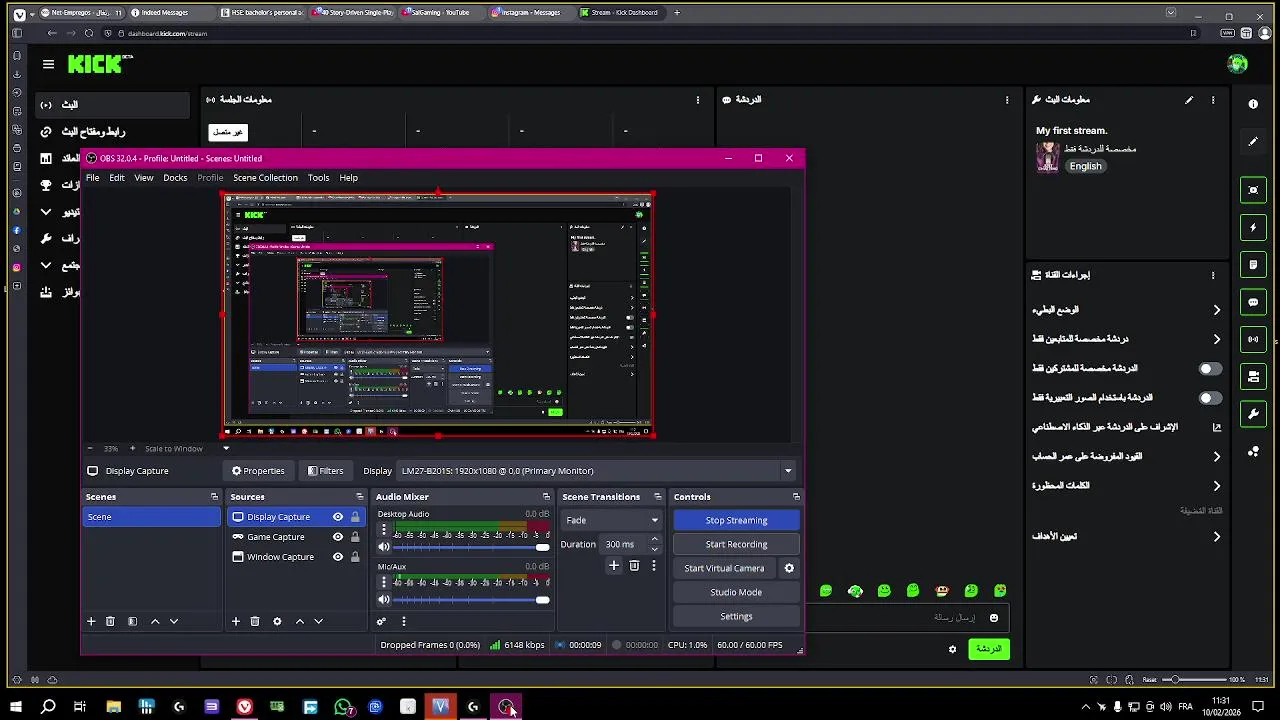Open transition properties three-dot menu

(x=654, y=566)
